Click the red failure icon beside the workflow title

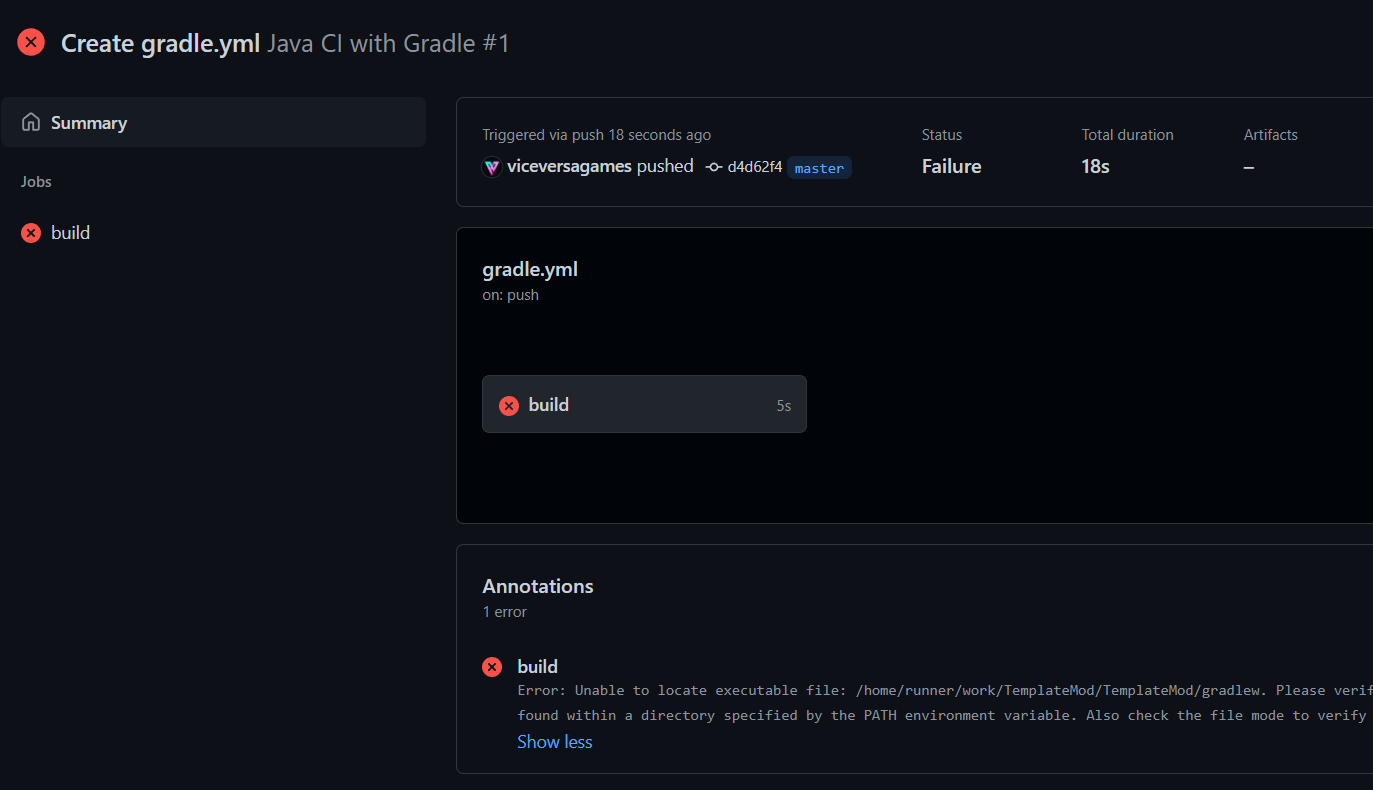[31, 42]
